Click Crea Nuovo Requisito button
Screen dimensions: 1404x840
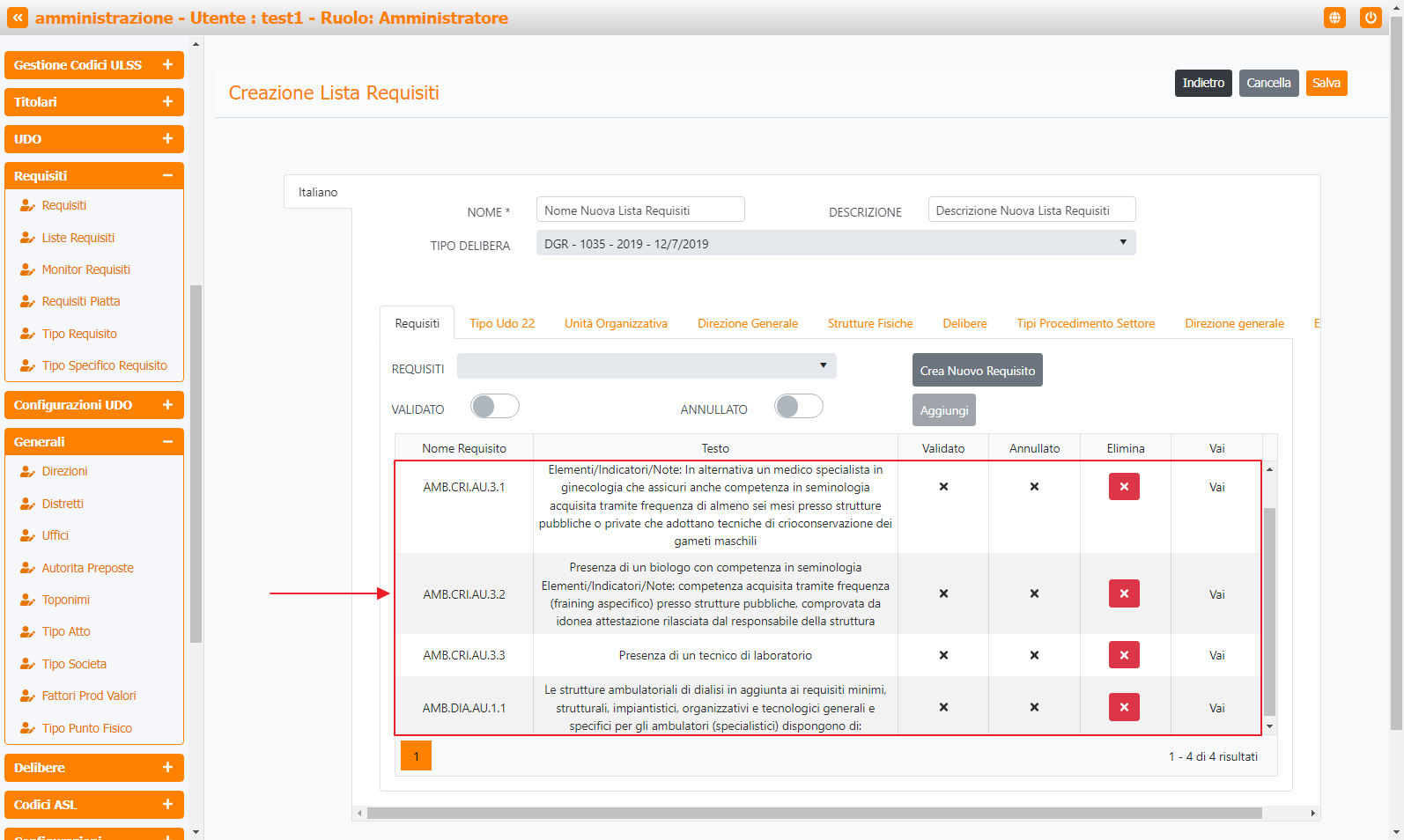[x=978, y=370]
